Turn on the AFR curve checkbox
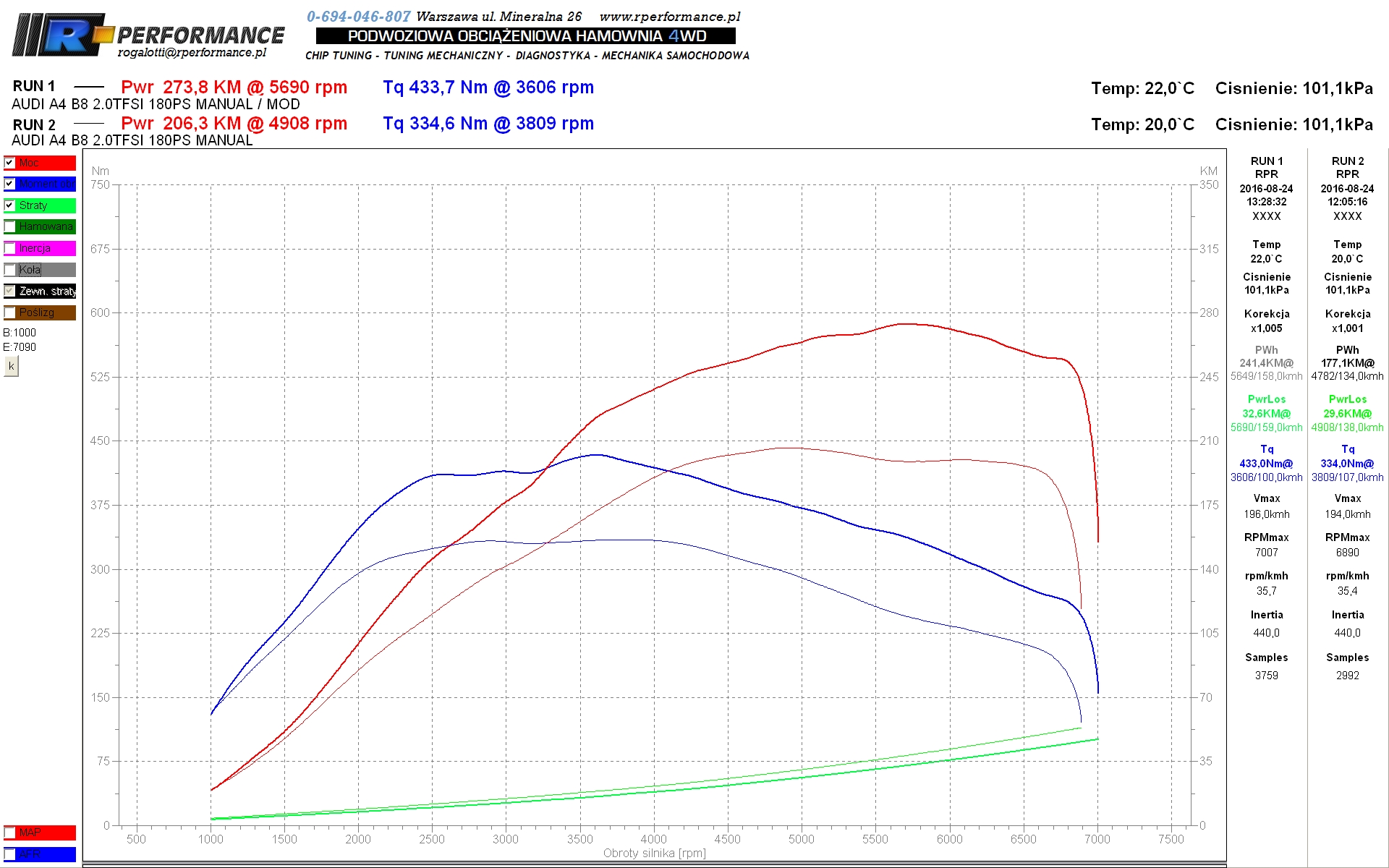The width and height of the screenshot is (1389, 868). click(x=9, y=854)
